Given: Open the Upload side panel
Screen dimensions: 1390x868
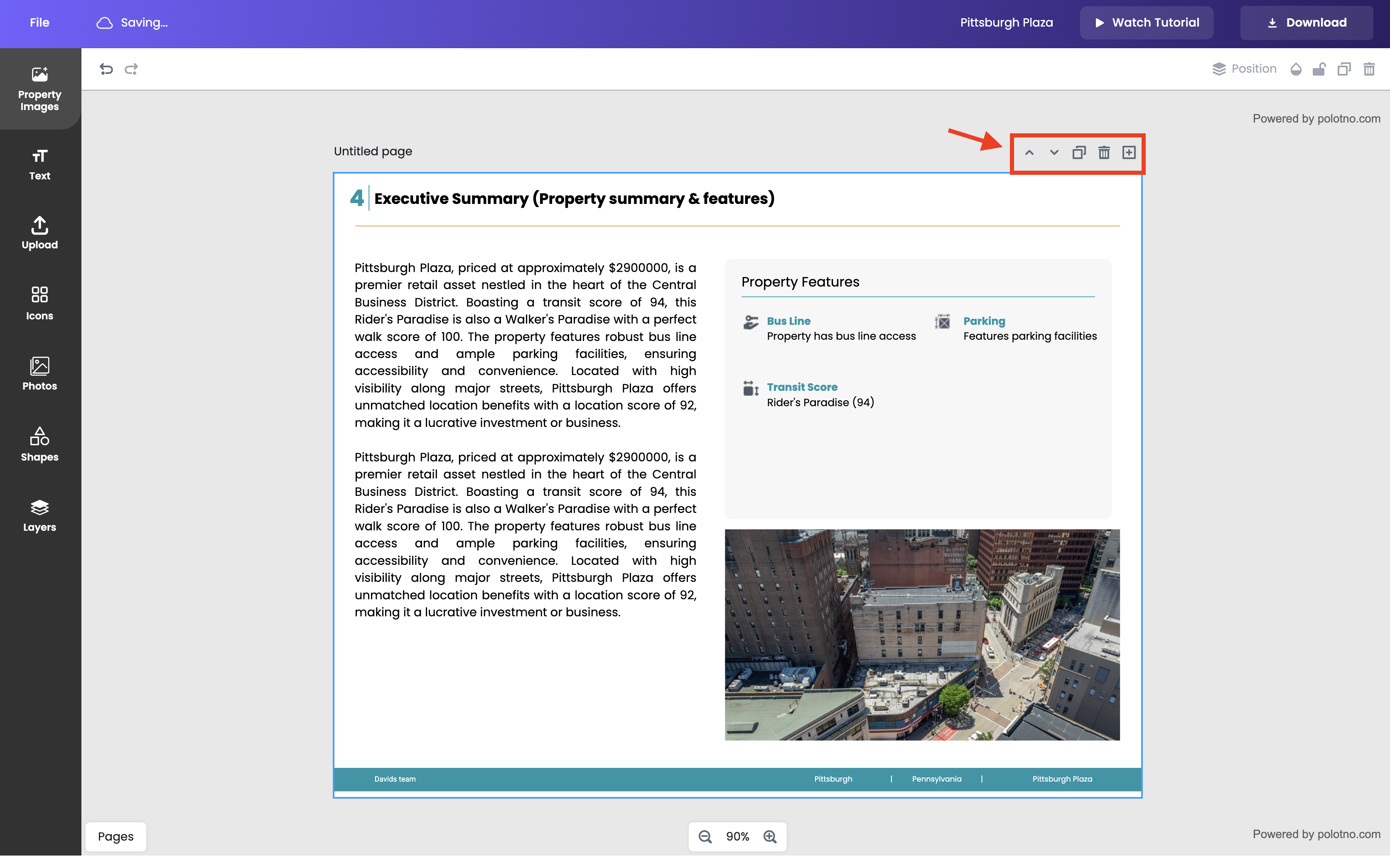Looking at the screenshot, I should pos(39,233).
